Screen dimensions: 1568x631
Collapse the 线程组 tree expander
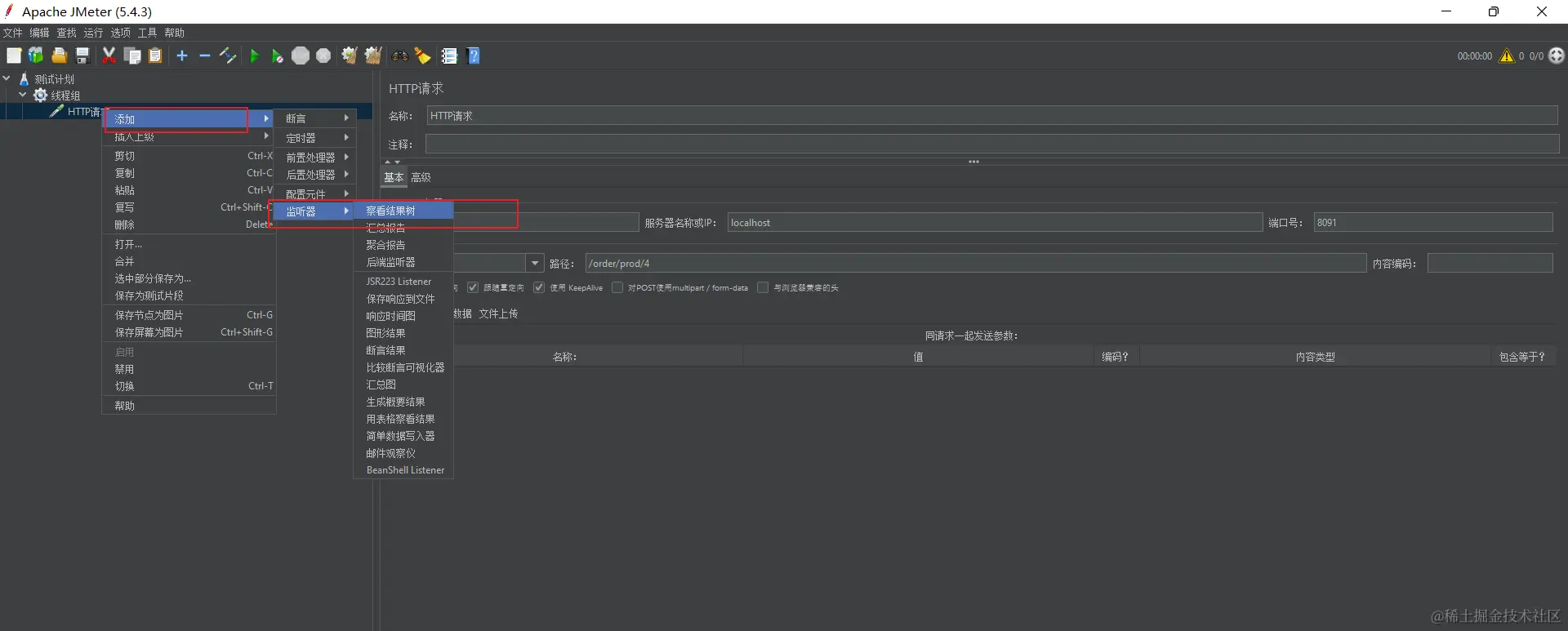pyautogui.click(x=23, y=95)
